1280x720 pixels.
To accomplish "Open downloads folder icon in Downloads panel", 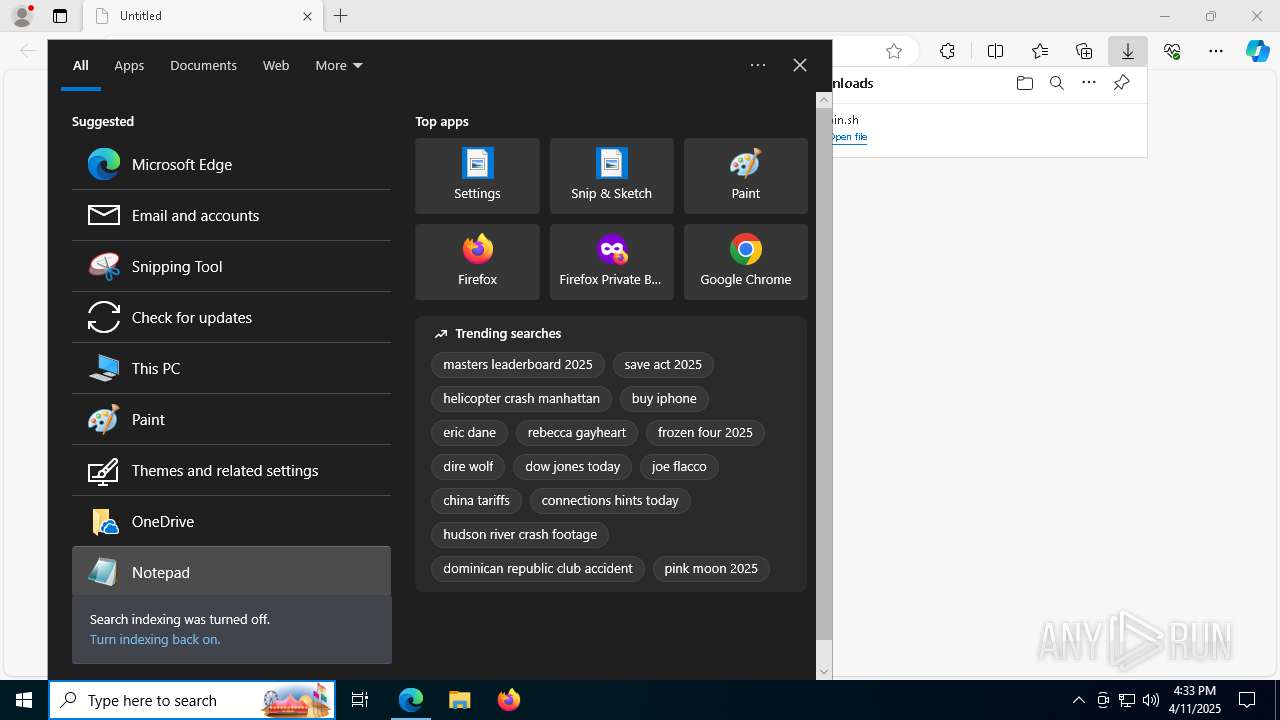I will pos(1024,83).
